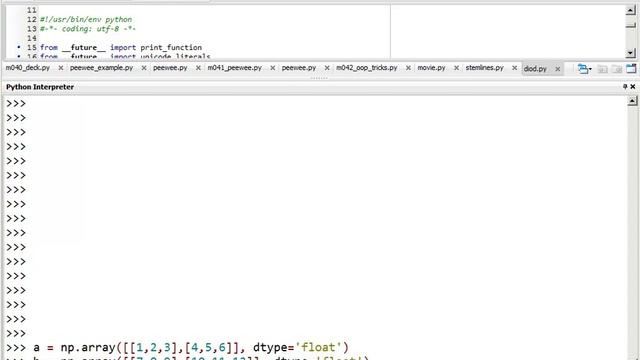
Task: Open the movie.py tab
Action: pyautogui.click(x=431, y=68)
